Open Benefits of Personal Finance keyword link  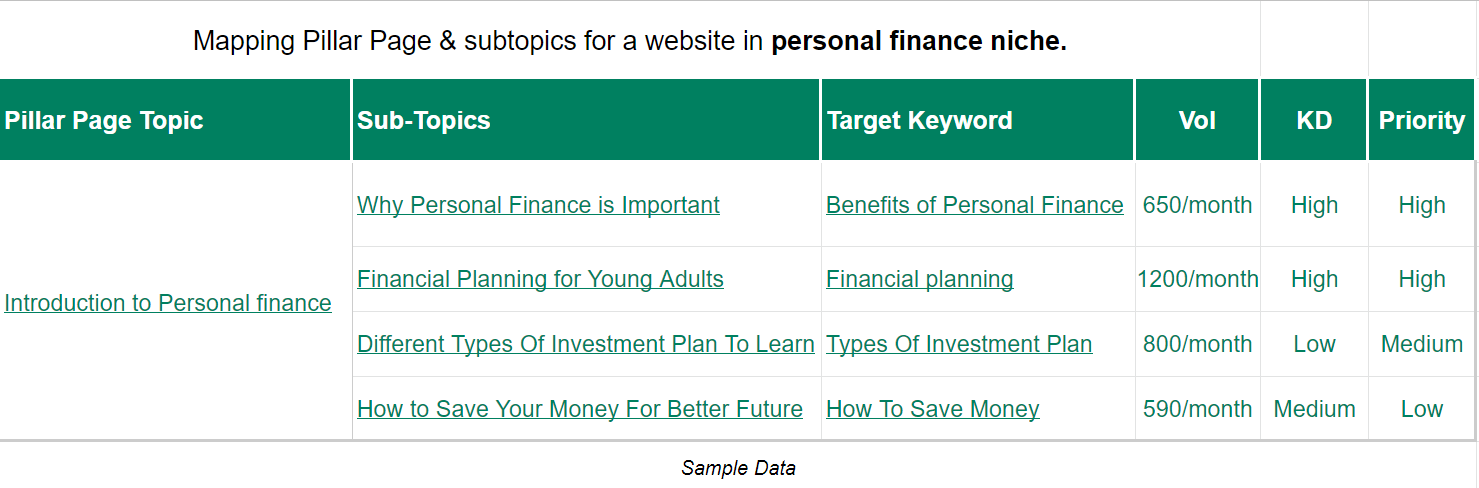coord(975,205)
